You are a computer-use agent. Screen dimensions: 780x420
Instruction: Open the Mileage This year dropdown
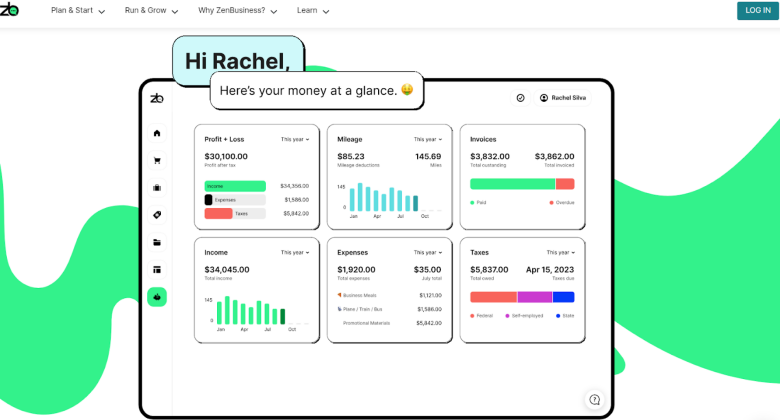[428, 139]
